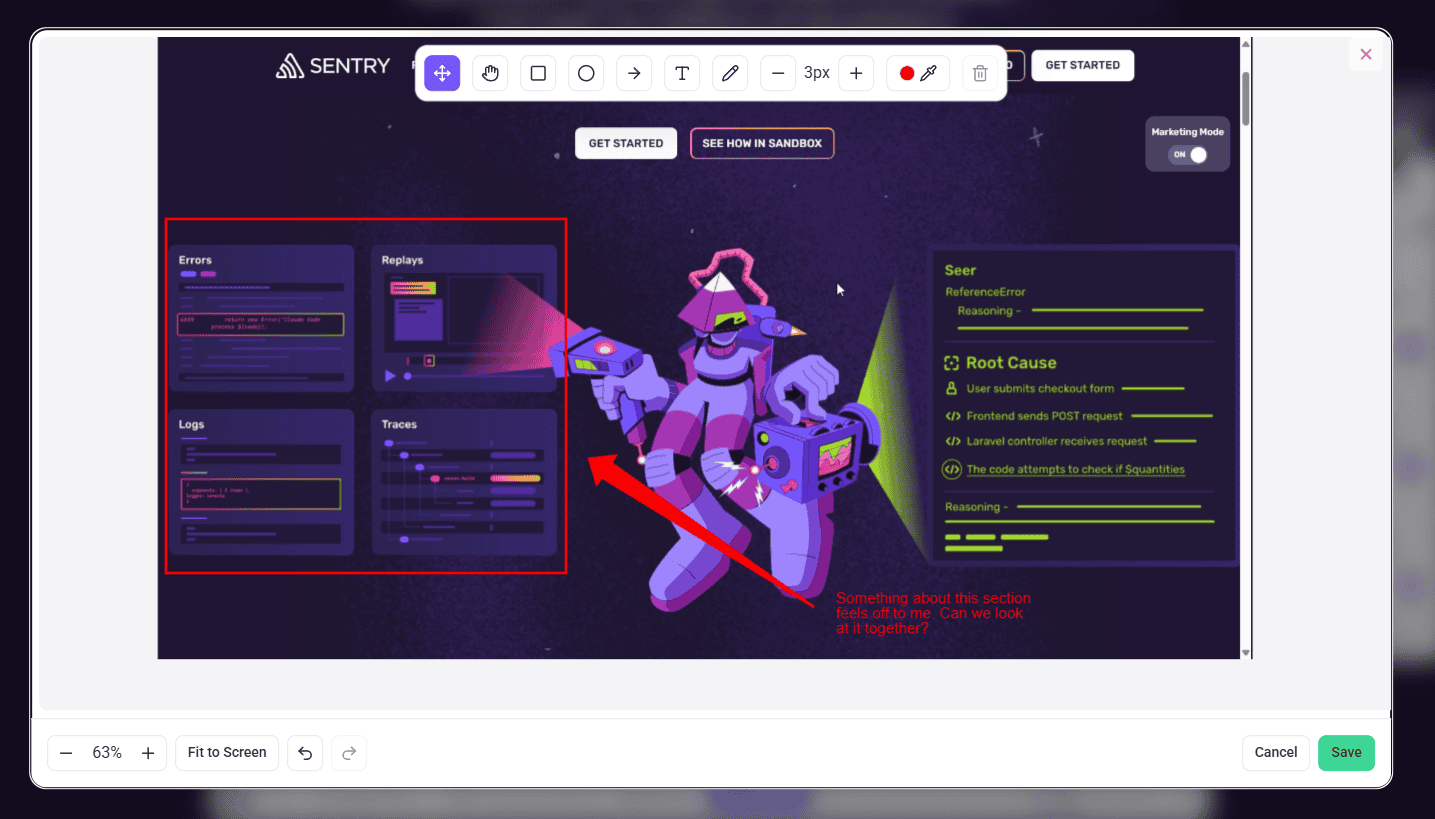Image resolution: width=1435 pixels, height=819 pixels.
Task: Zoom out using the bottom minus button
Action: coord(66,753)
